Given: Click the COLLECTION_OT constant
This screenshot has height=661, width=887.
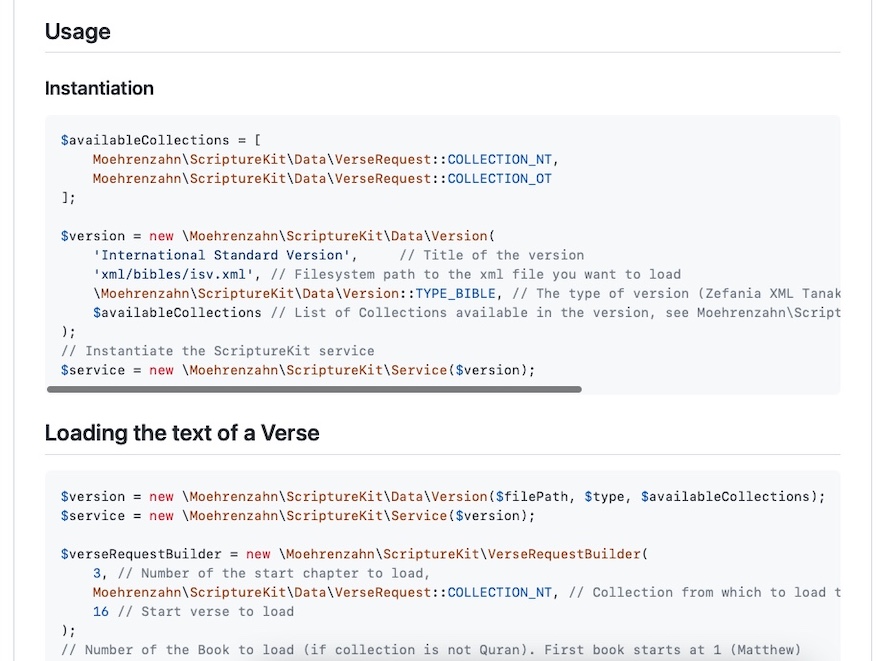Looking at the screenshot, I should [500, 179].
